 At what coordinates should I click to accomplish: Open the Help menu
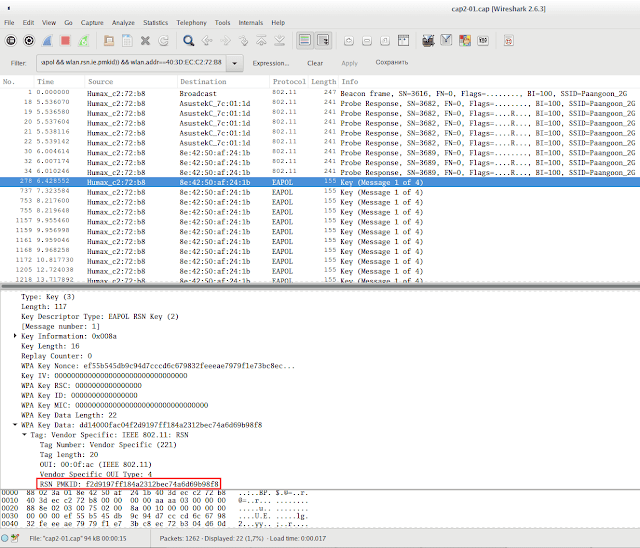(x=278, y=23)
